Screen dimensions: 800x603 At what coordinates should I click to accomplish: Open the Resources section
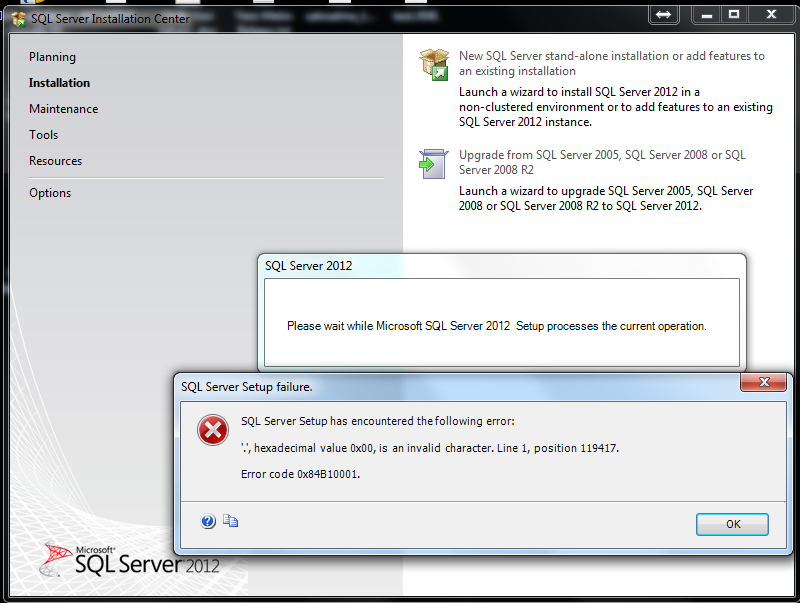click(x=55, y=161)
